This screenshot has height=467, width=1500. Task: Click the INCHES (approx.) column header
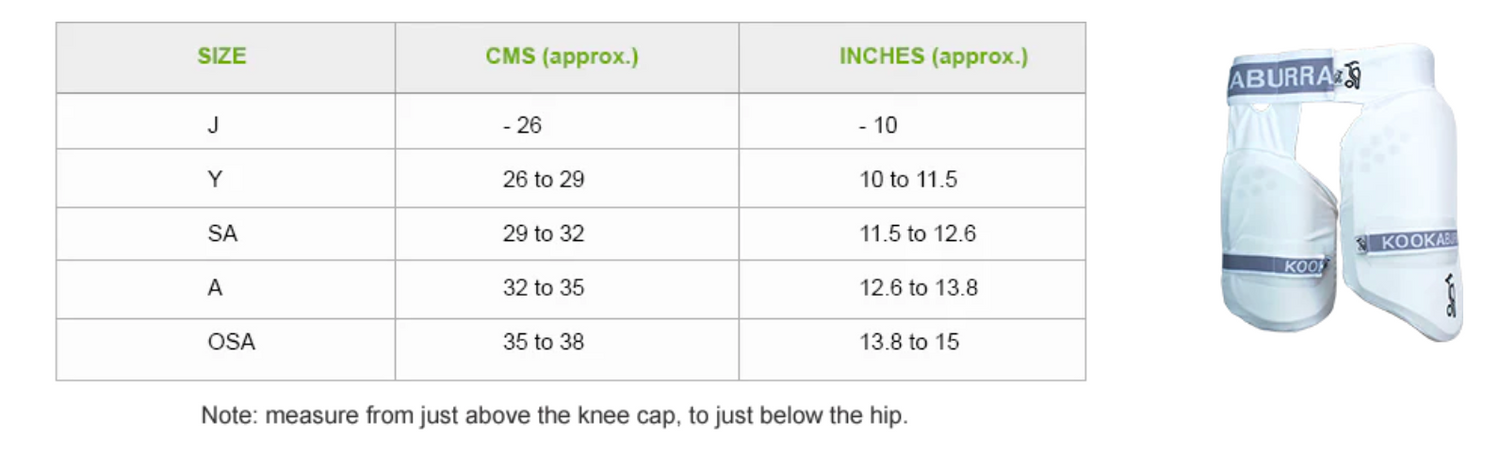click(x=933, y=57)
